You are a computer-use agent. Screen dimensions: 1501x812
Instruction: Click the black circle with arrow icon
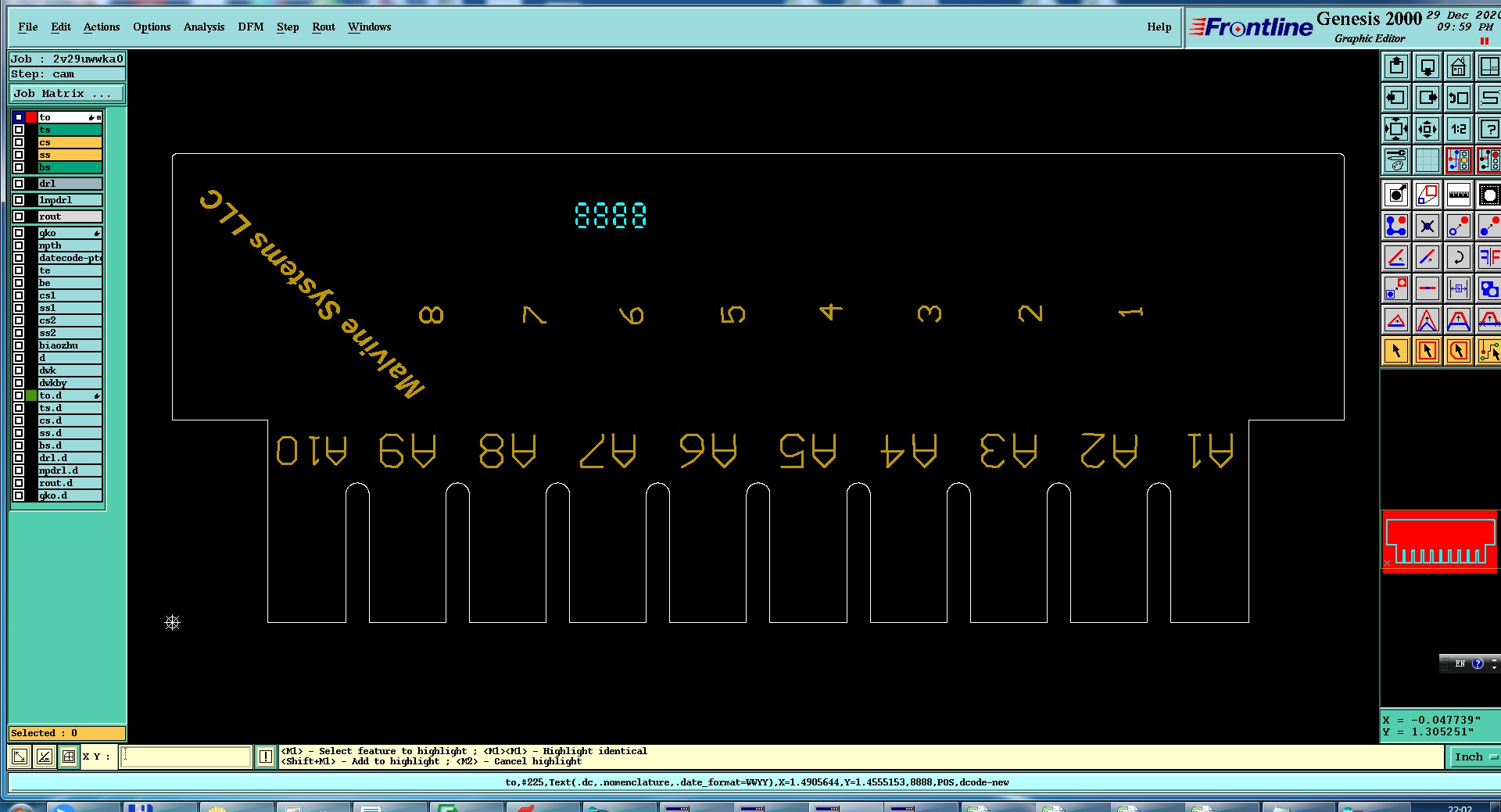1396,195
